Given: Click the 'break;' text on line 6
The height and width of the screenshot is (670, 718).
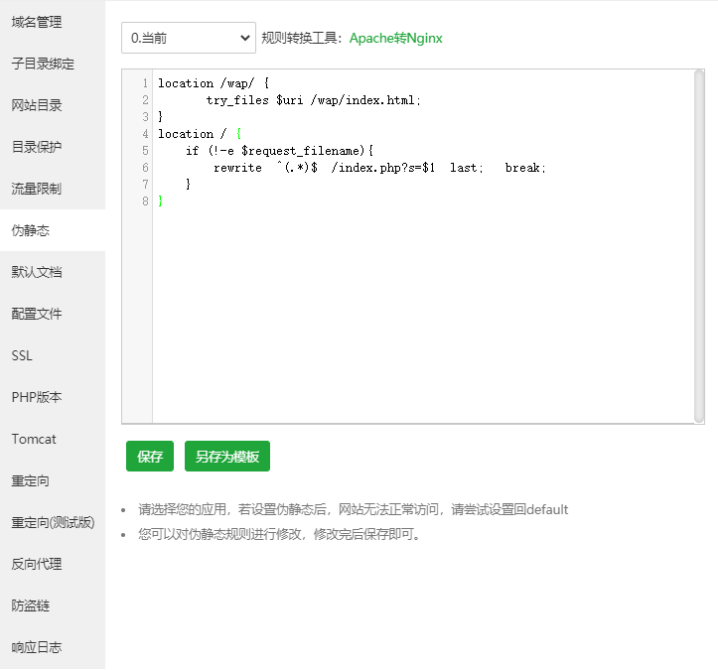Looking at the screenshot, I should point(525,168).
